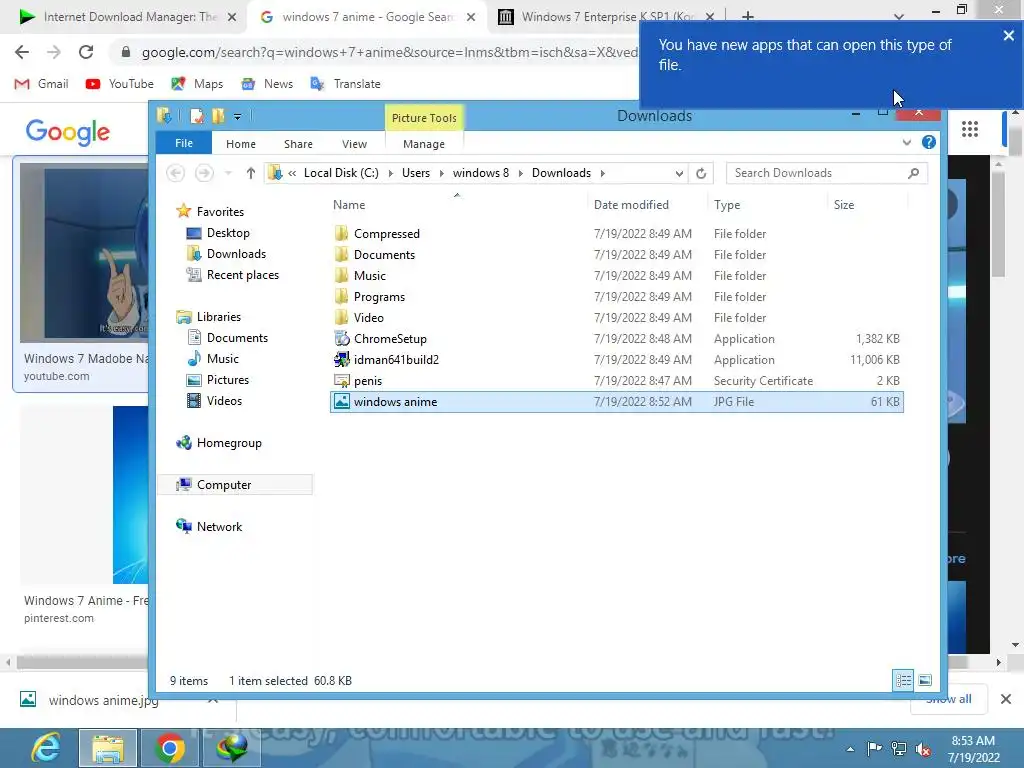Click New folder quick access toolbar icon
Image resolution: width=1024 pixels, height=768 pixels.
(218, 116)
